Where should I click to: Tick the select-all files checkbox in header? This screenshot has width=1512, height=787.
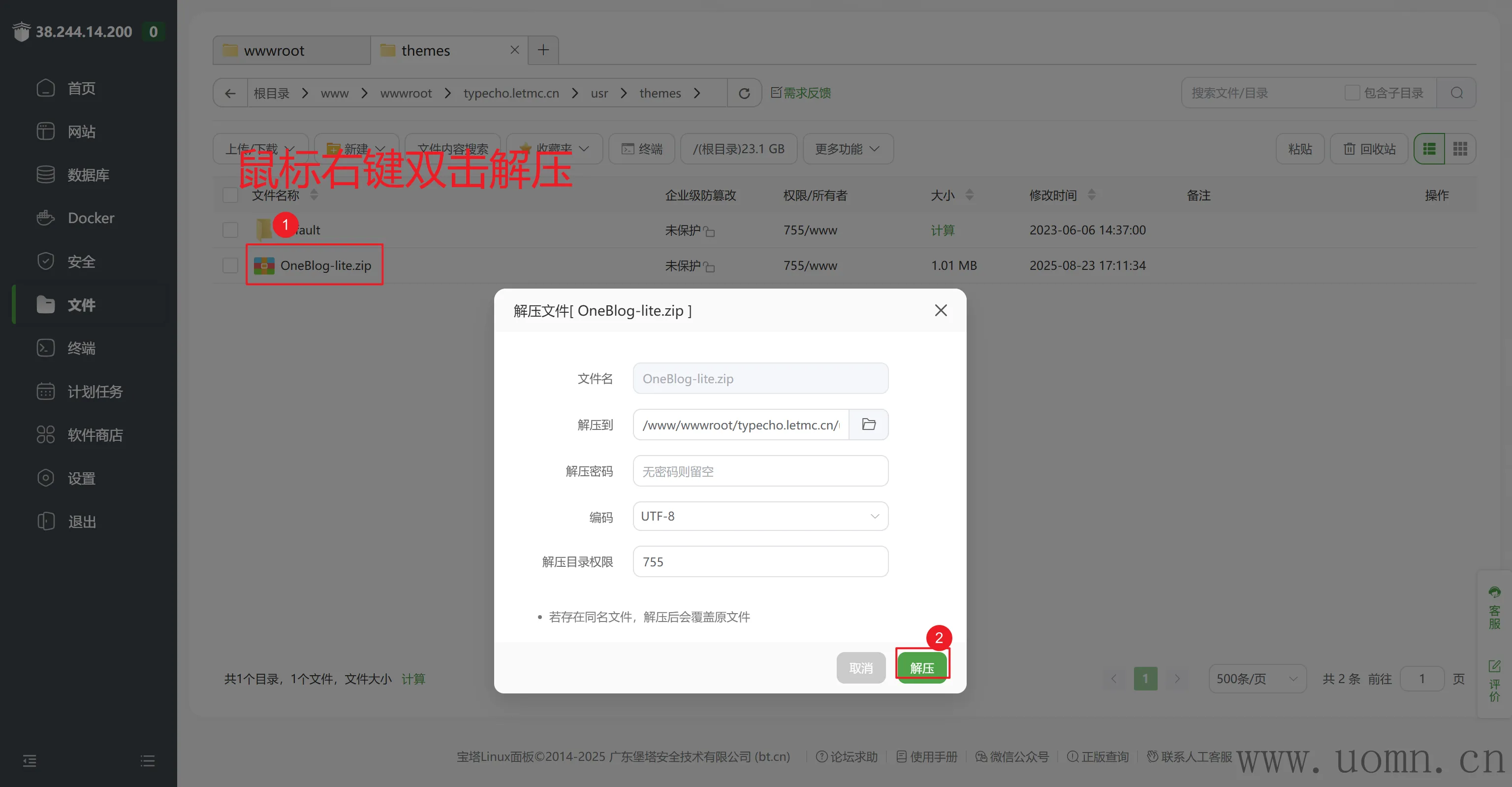pos(230,195)
